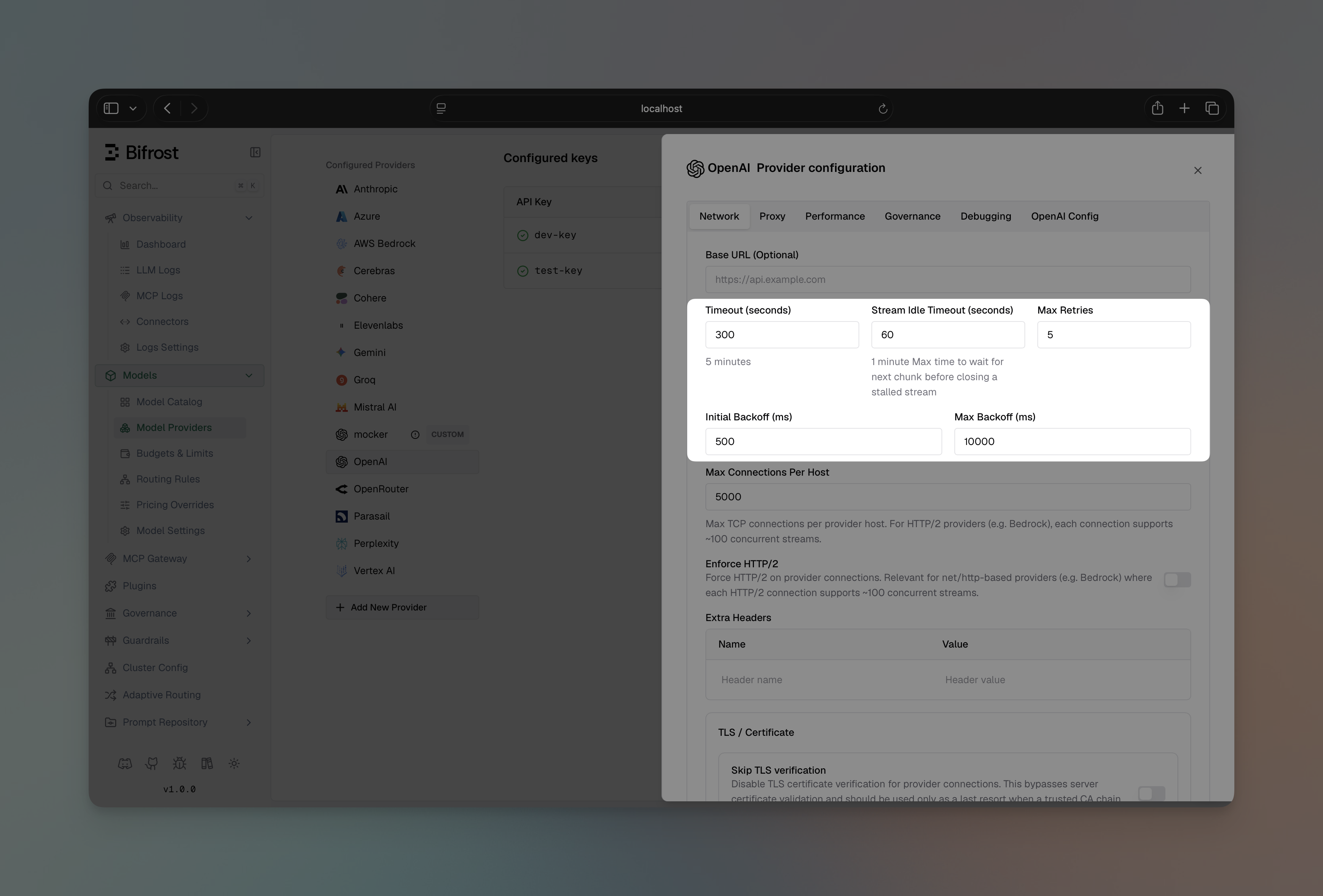Click the bug report icon in footer

179,763
